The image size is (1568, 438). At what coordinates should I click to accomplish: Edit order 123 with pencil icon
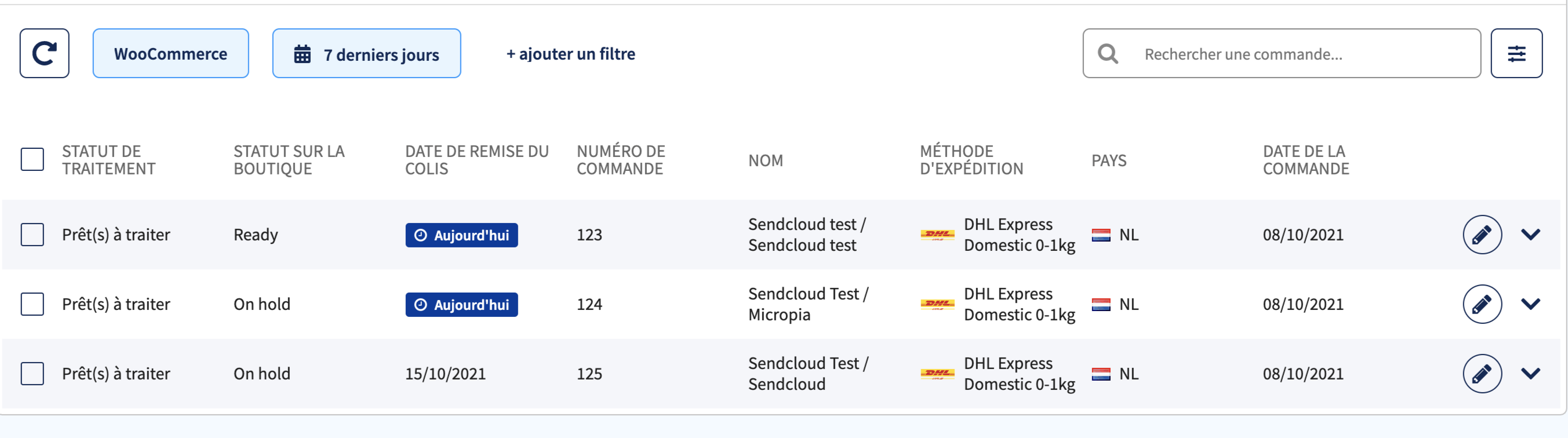click(1482, 235)
